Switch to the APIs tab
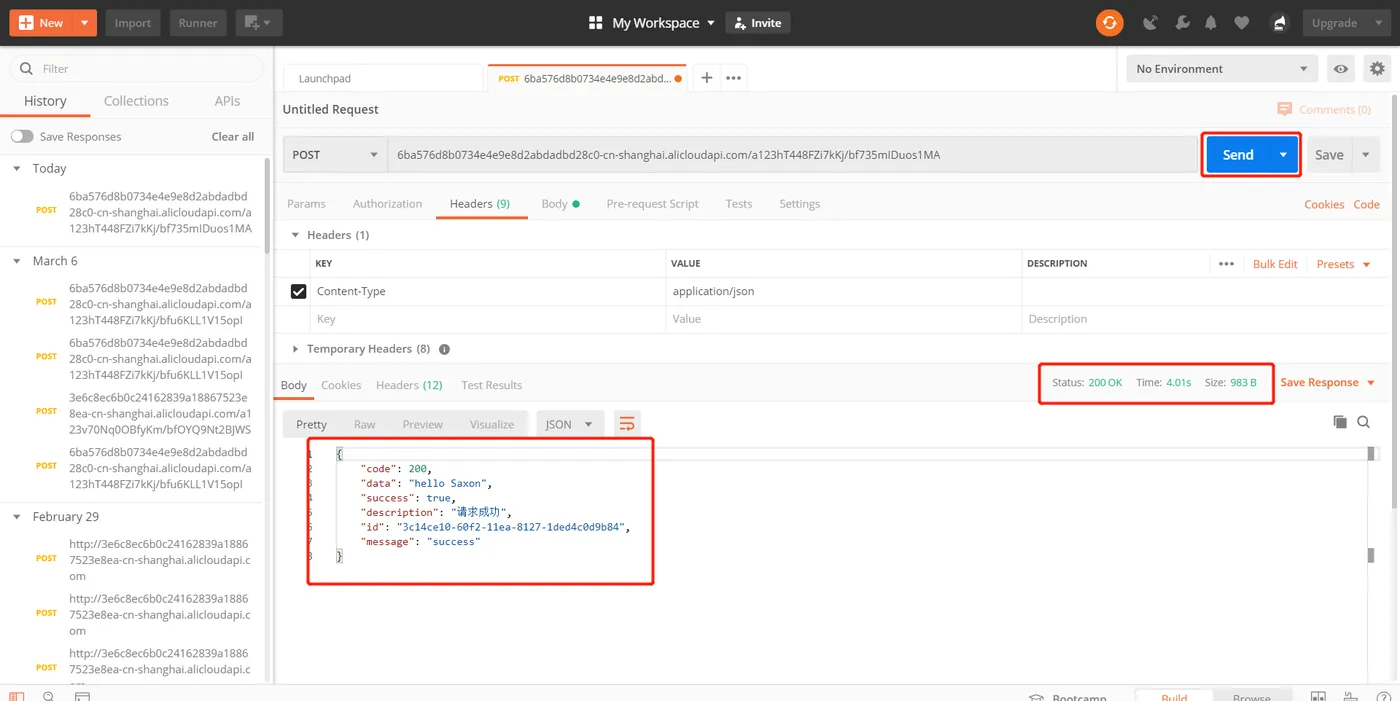The height and width of the screenshot is (701, 1400). (x=227, y=101)
